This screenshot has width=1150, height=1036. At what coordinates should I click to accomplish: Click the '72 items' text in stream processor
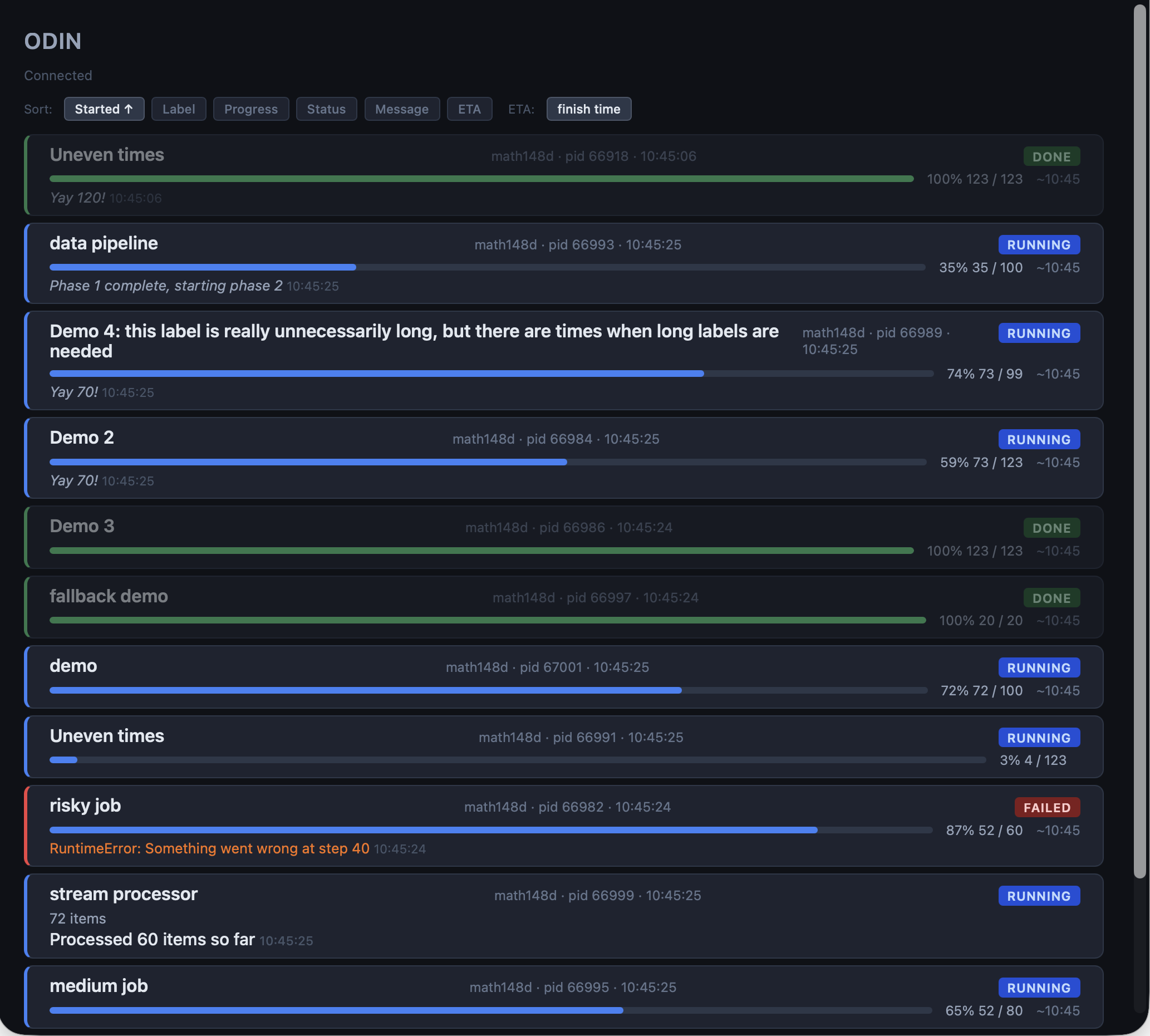pos(78,919)
